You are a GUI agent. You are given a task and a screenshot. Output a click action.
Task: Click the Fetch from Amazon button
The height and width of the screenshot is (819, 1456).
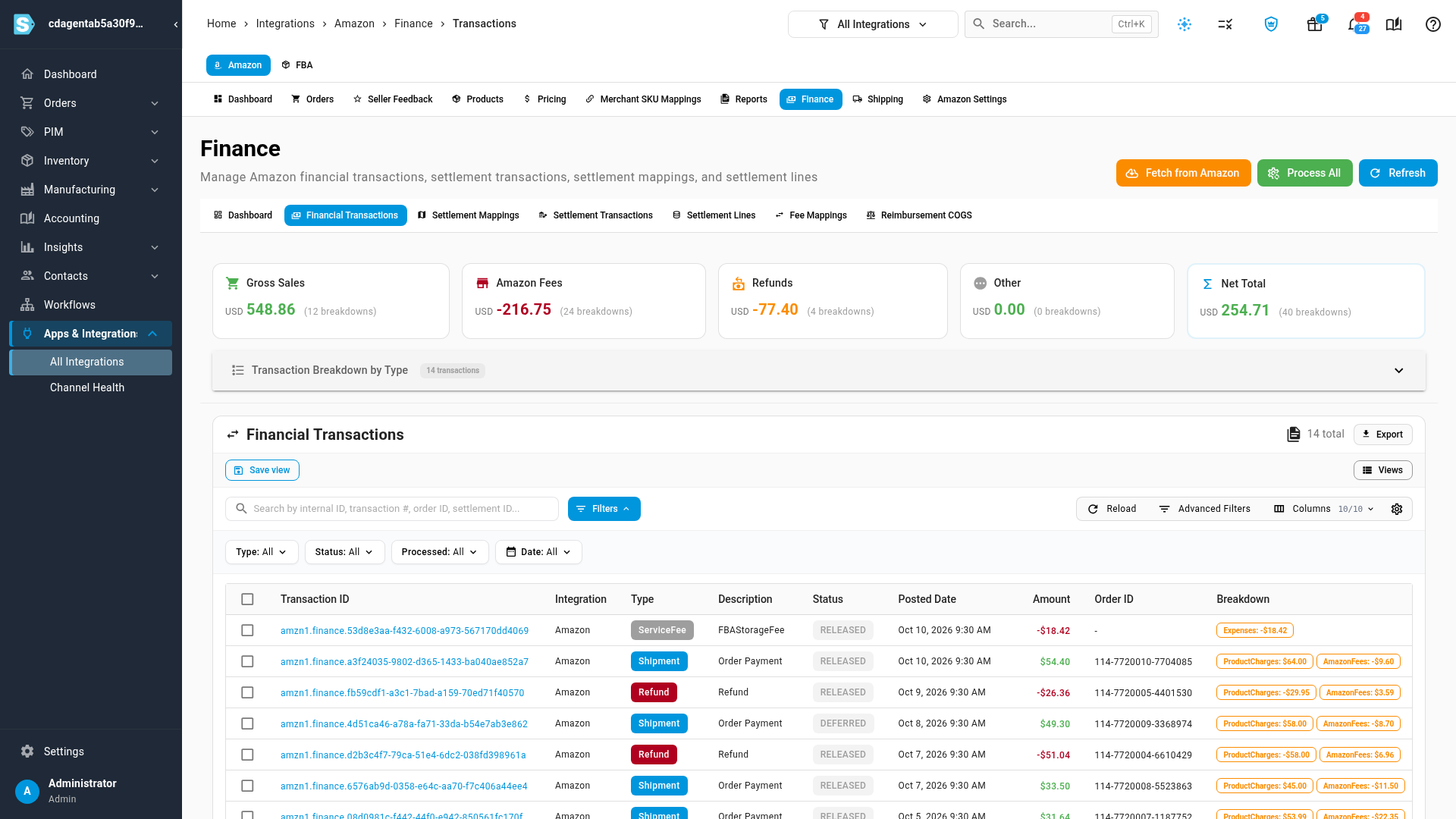click(1183, 173)
